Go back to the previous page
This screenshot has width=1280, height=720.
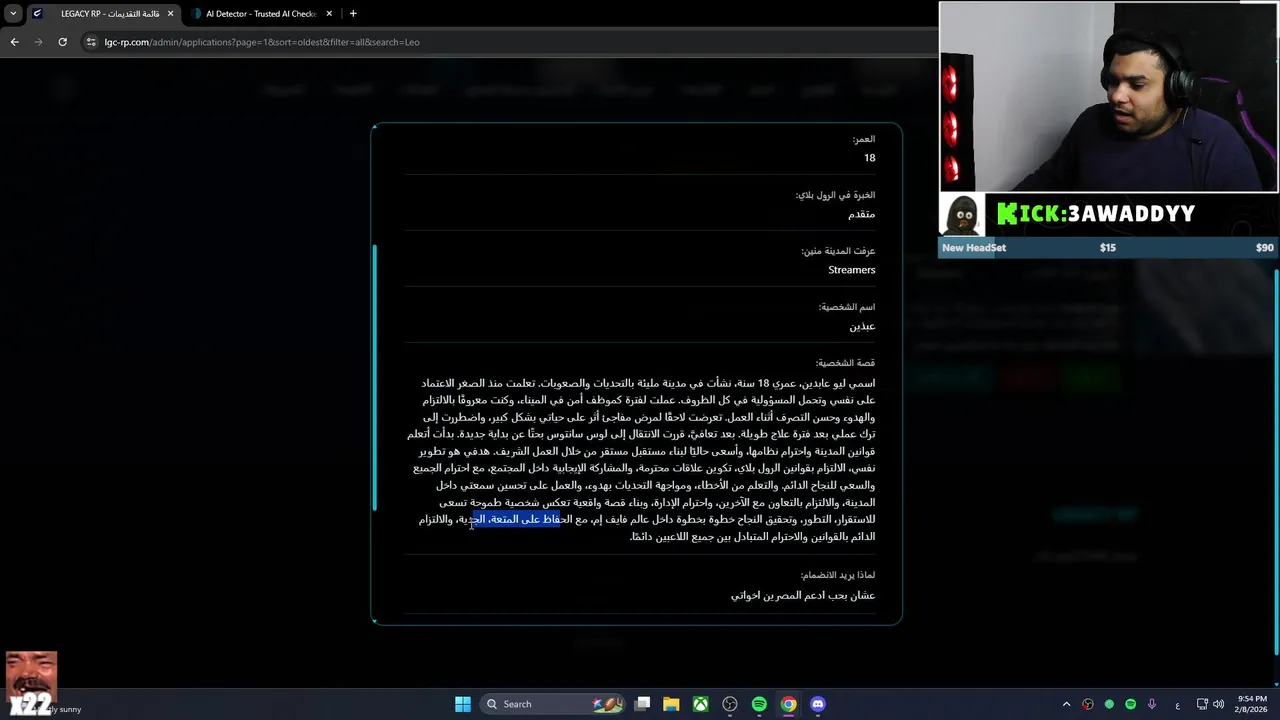[14, 42]
